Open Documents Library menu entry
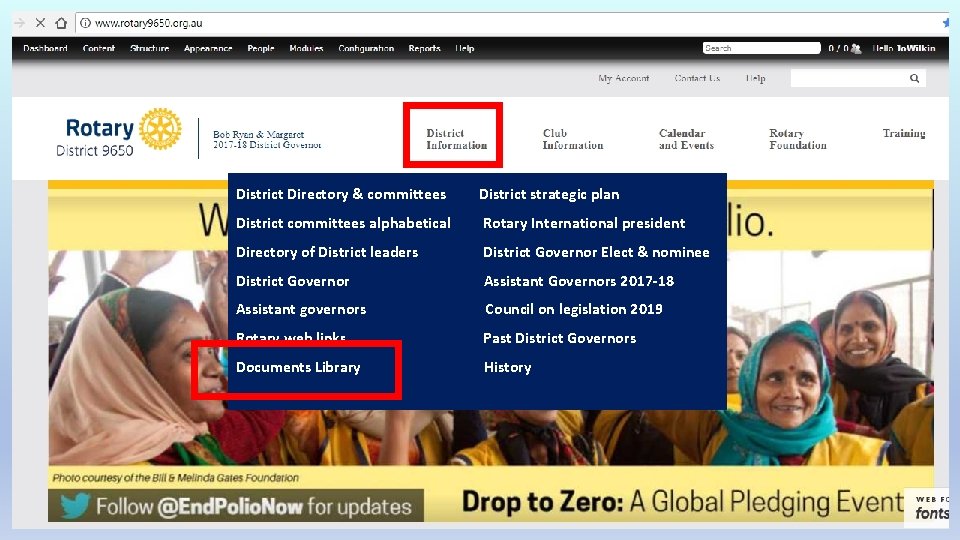Viewport: 960px width, 540px height. (298, 367)
